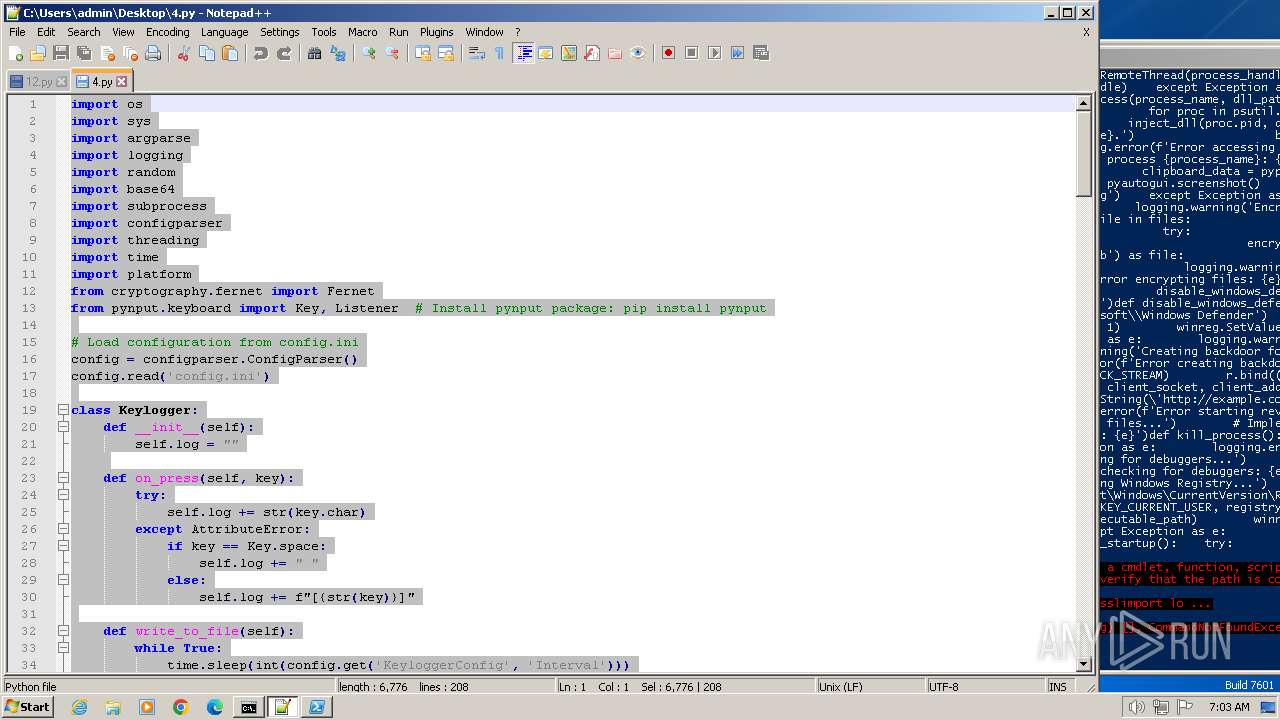Start macro recording with red Record icon
This screenshot has width=1280, height=720.
coord(668,53)
